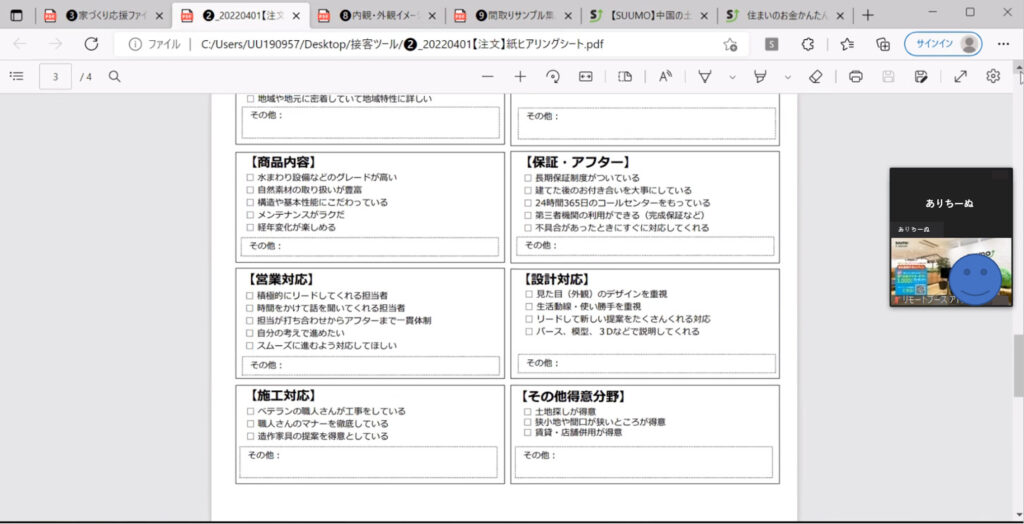The image size is (1024, 524).
Task: Click その他 field under 営業対応
Action: [370, 366]
